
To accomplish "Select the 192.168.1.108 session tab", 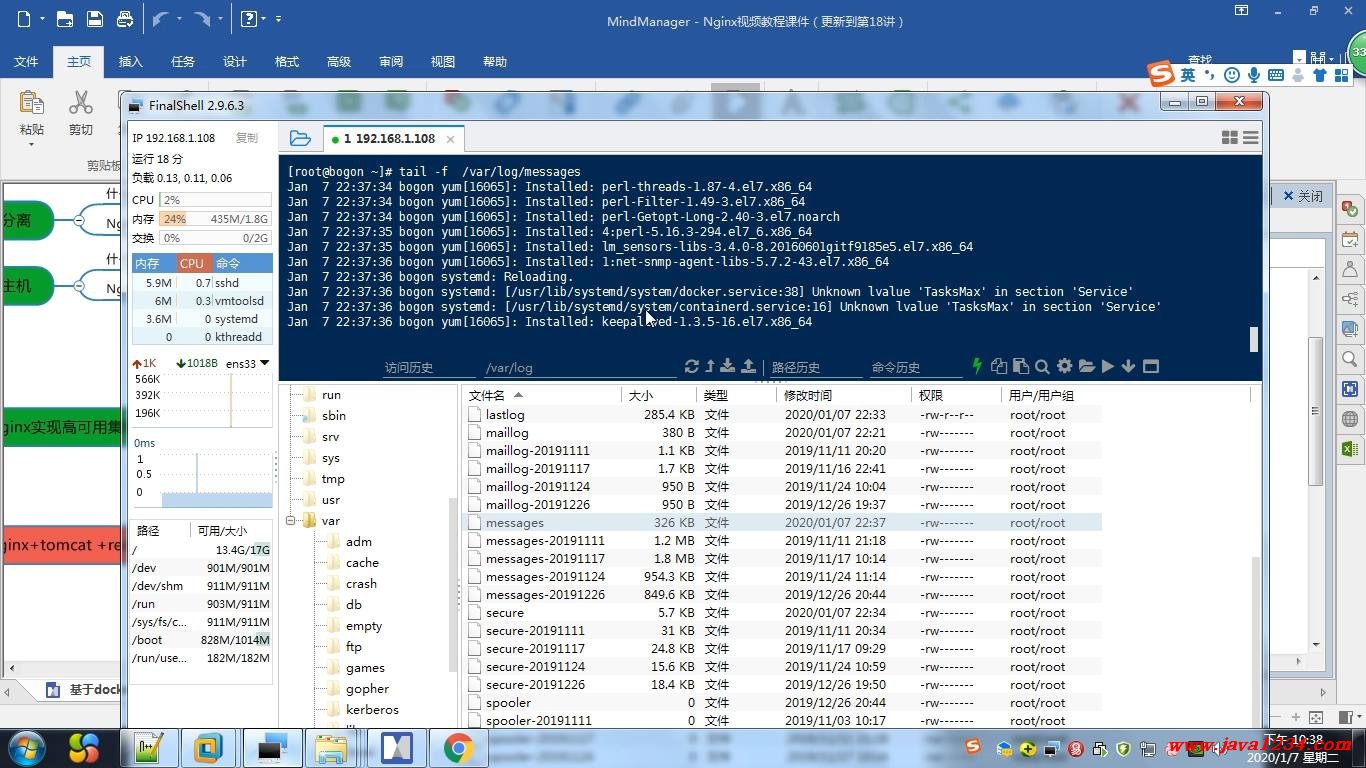I will tap(390, 139).
